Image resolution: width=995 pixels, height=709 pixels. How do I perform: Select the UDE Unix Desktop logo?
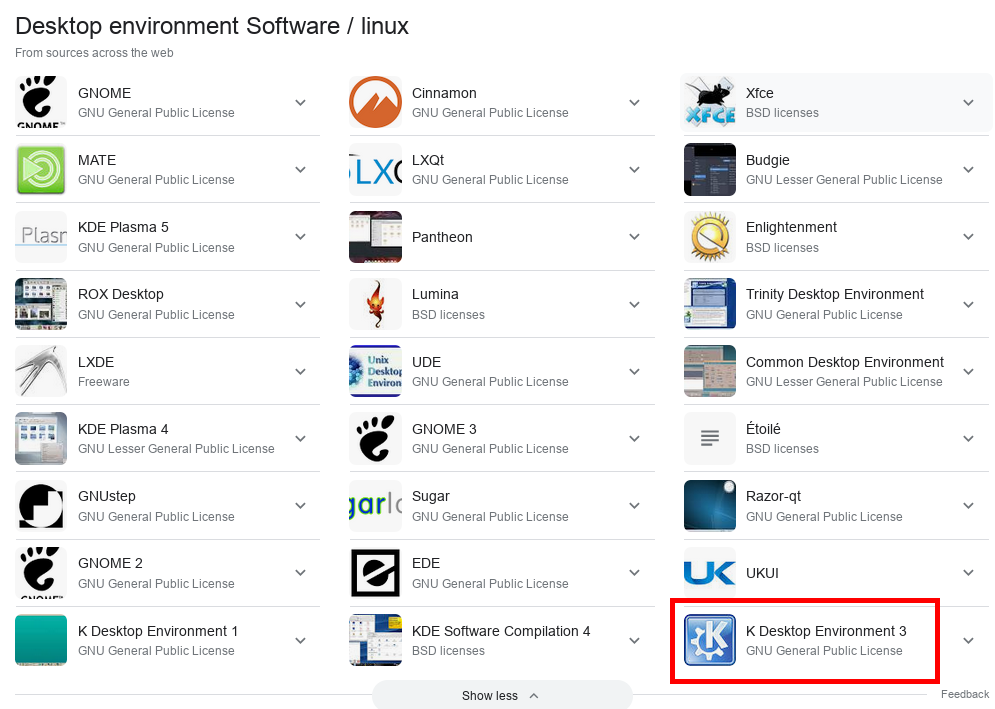(375, 371)
